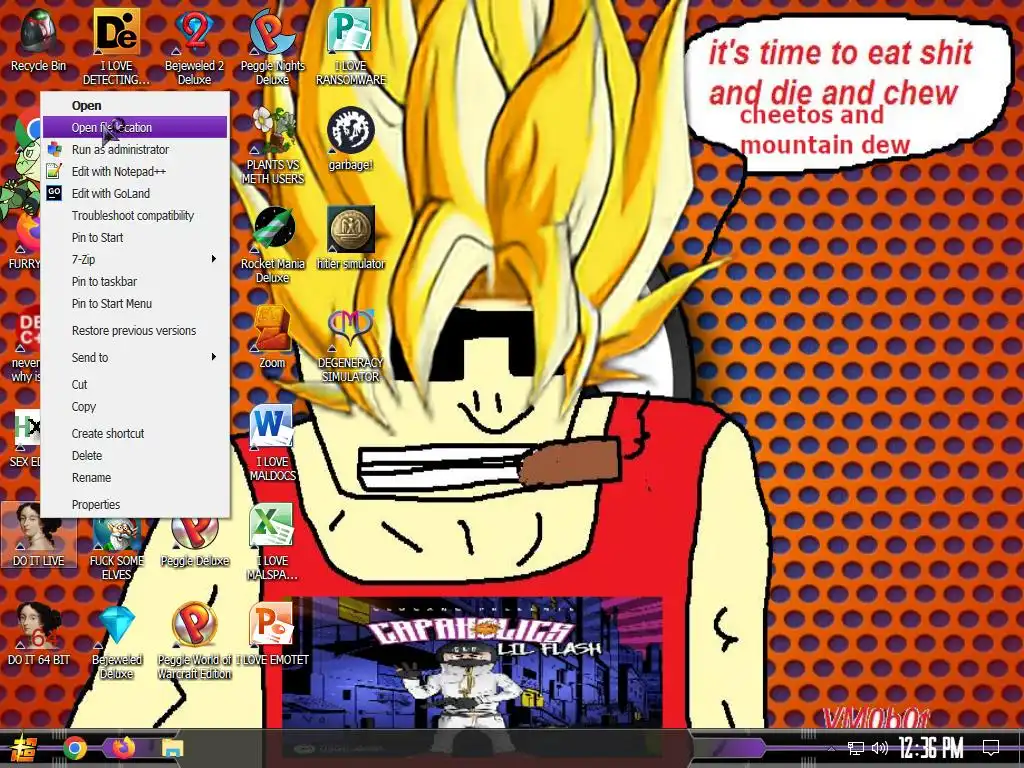Expand the Send to submenu
This screenshot has width=1024, height=768.
(135, 357)
